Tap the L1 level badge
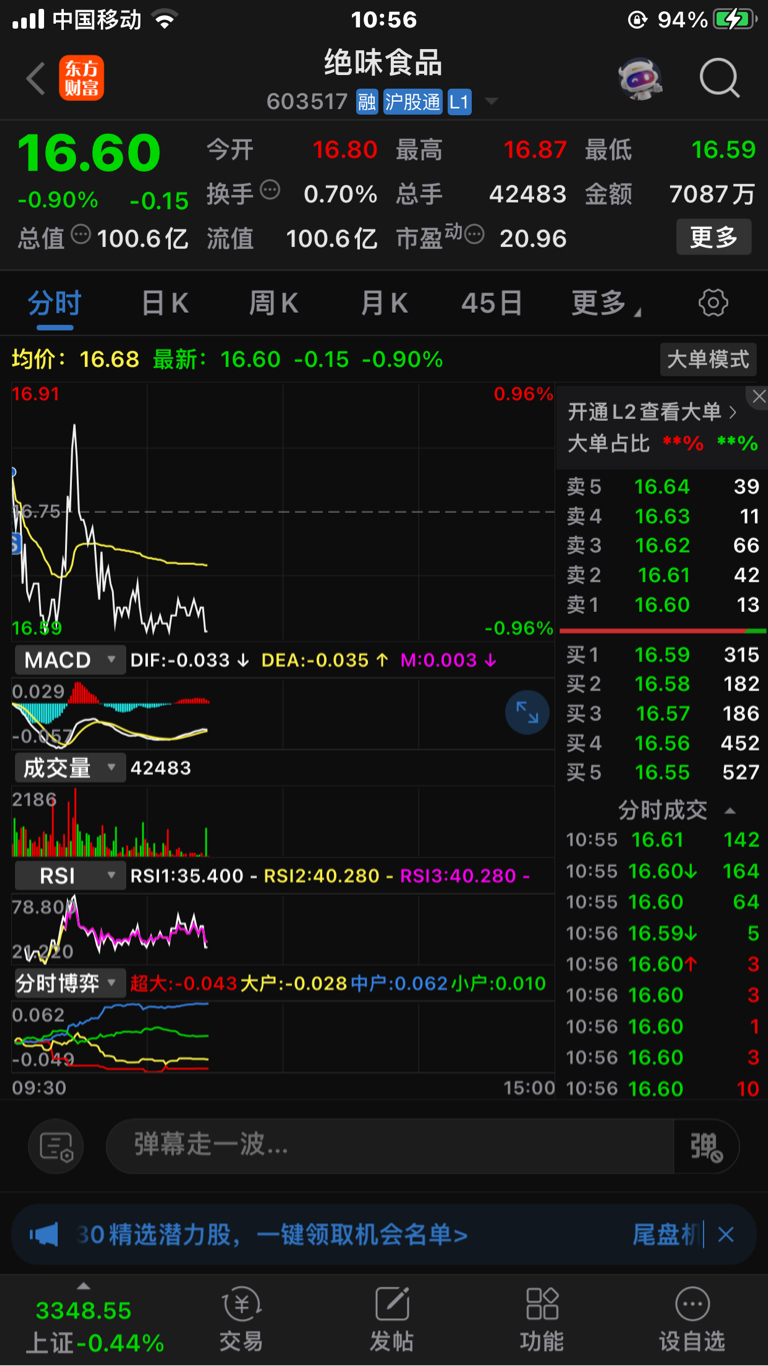This screenshot has width=768, height=1366. click(459, 102)
